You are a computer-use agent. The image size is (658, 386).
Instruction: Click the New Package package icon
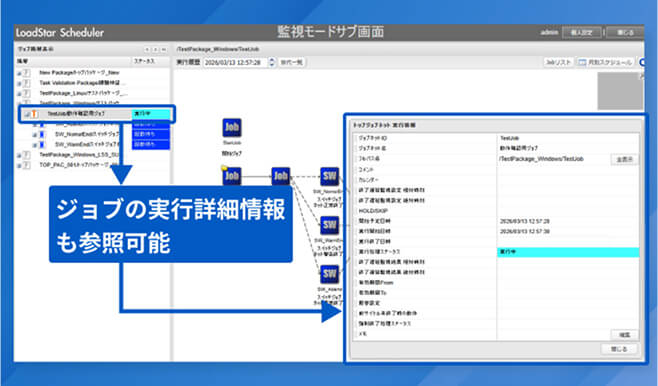tap(26, 73)
